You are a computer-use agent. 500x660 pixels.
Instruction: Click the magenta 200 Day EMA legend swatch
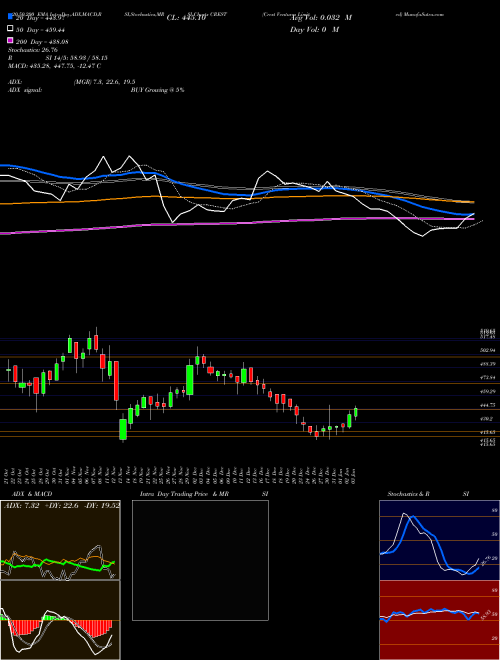coord(10,40)
